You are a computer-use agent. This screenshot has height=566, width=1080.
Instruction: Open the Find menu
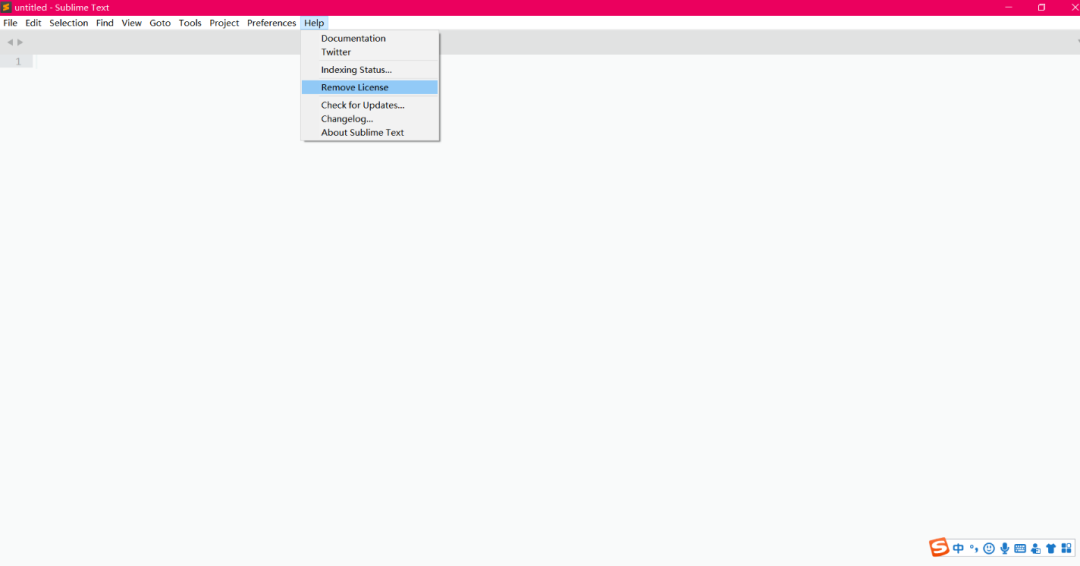(x=105, y=23)
